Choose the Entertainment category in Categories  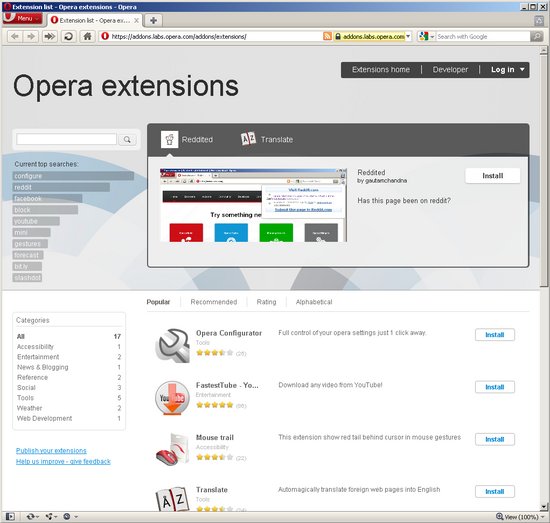pyautogui.click(x=69, y=357)
